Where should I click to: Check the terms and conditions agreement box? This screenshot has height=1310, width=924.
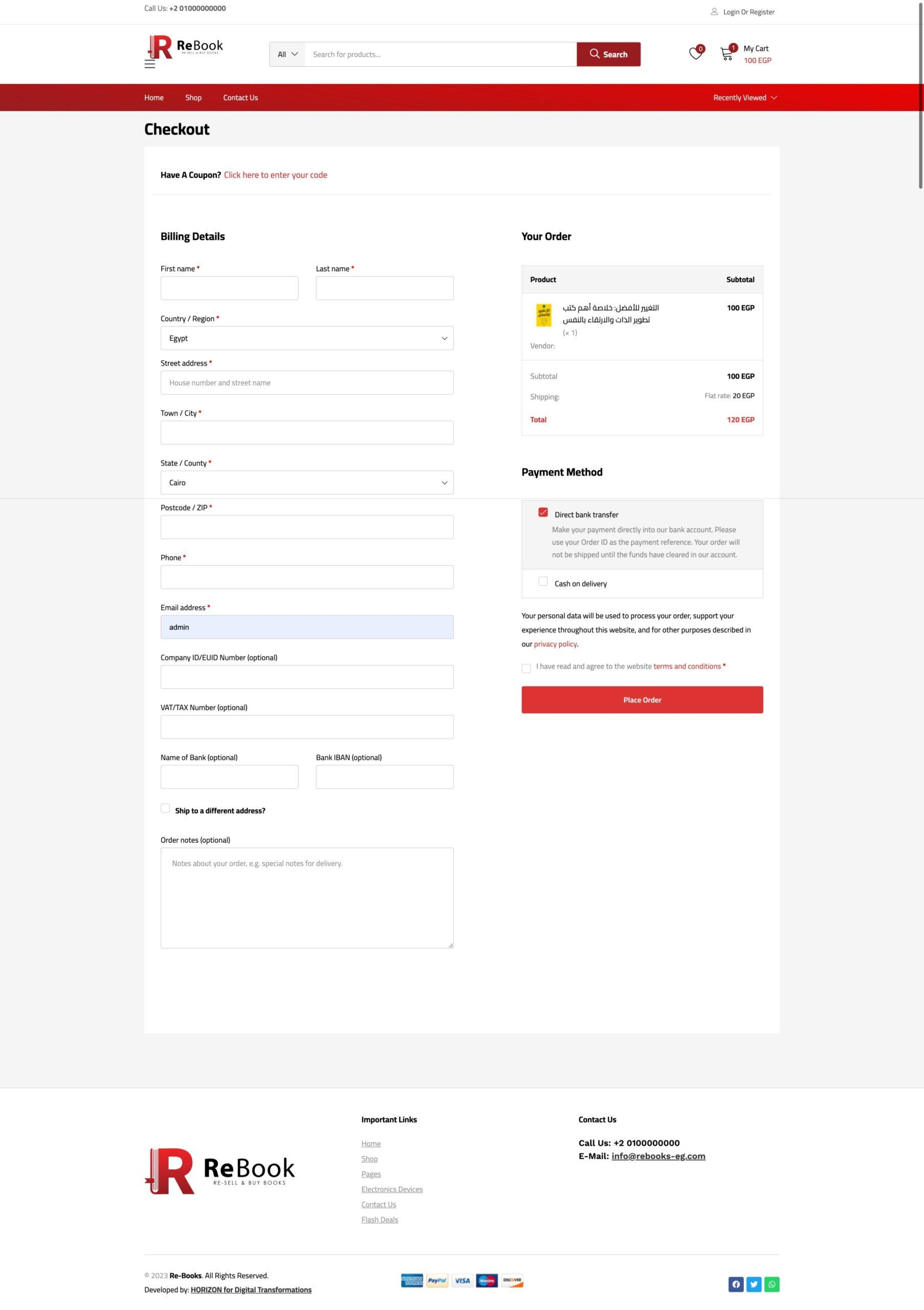526,668
